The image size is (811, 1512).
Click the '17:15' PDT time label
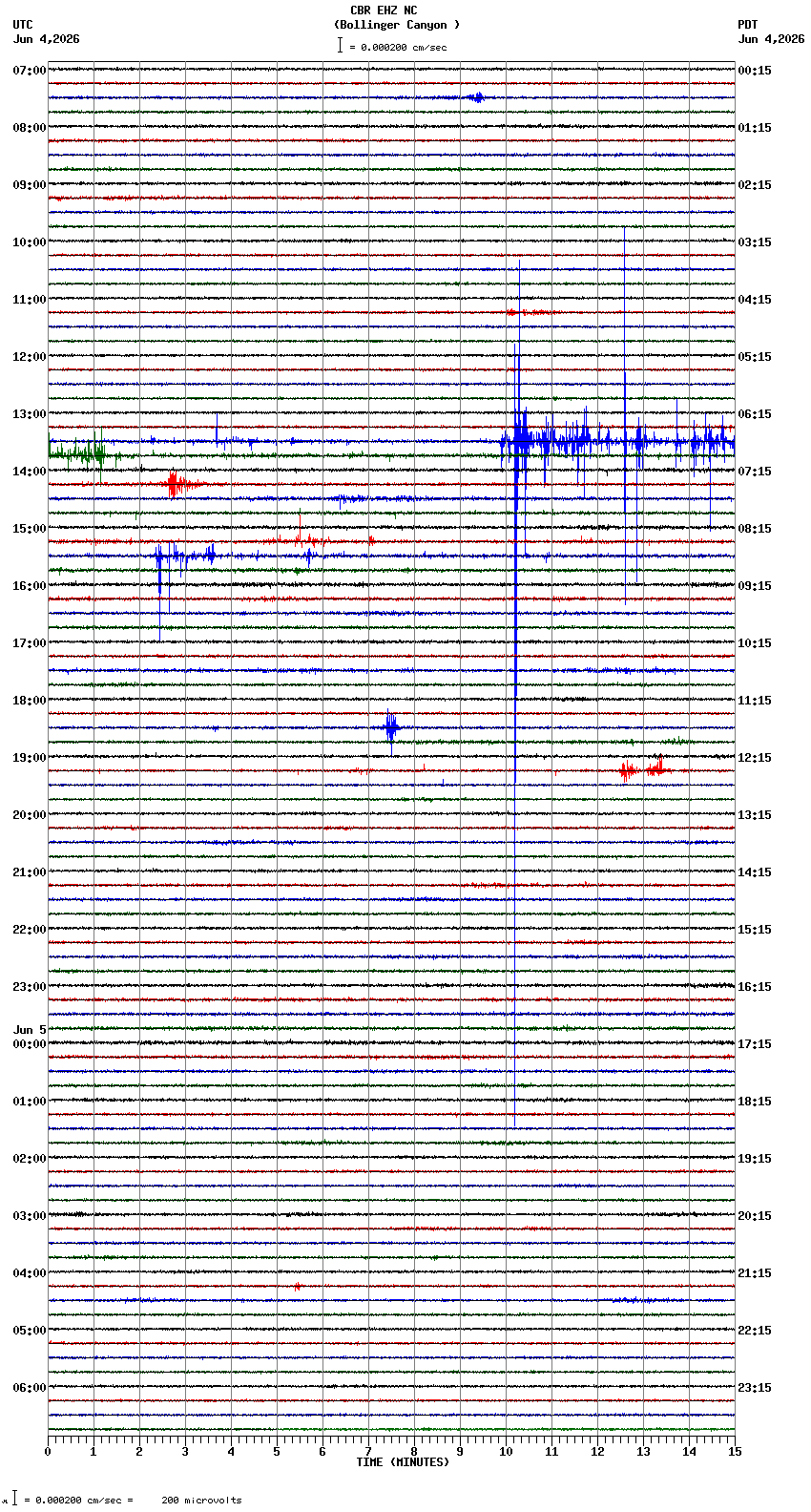tap(755, 1044)
